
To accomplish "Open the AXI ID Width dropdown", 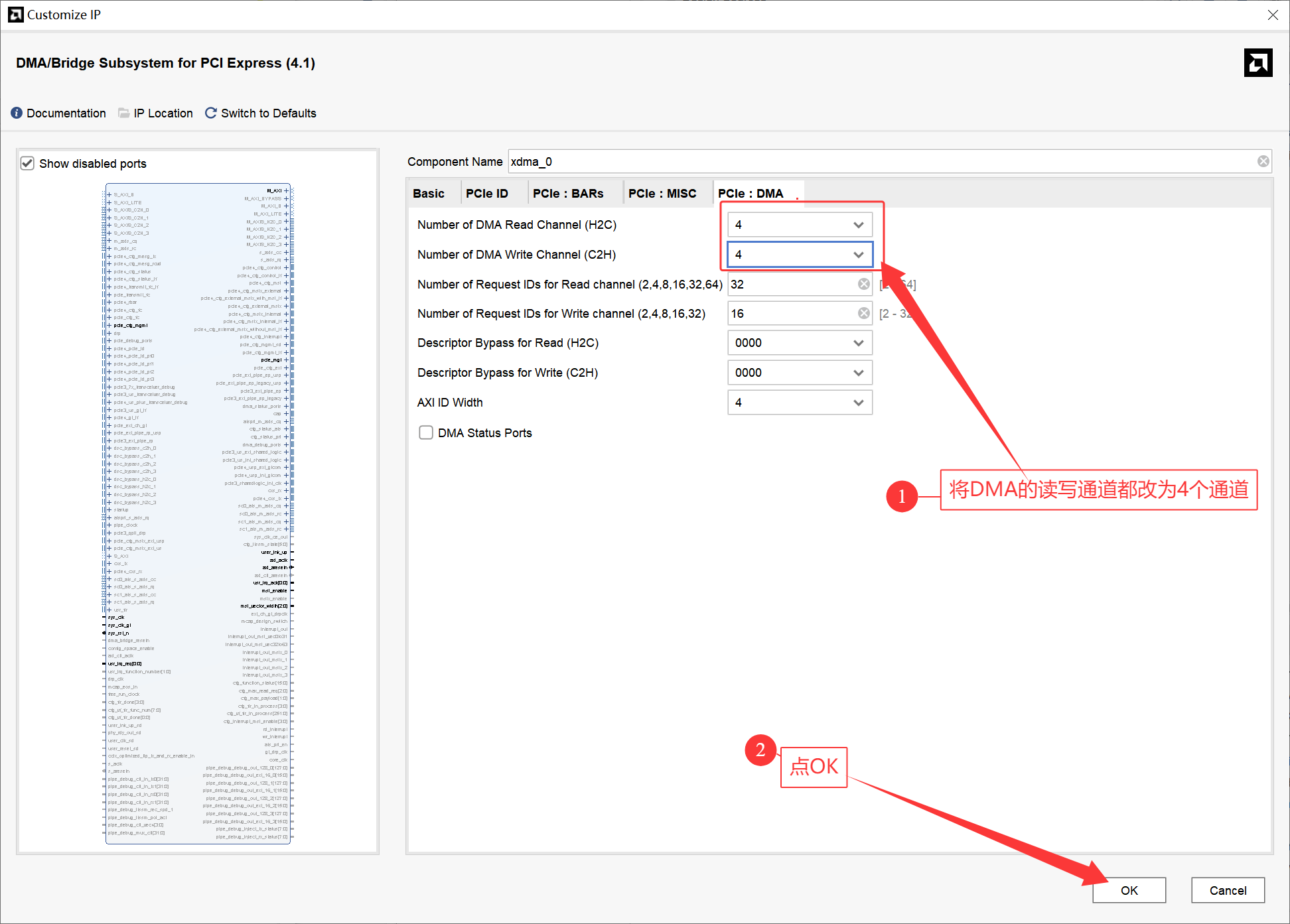I will click(800, 403).
